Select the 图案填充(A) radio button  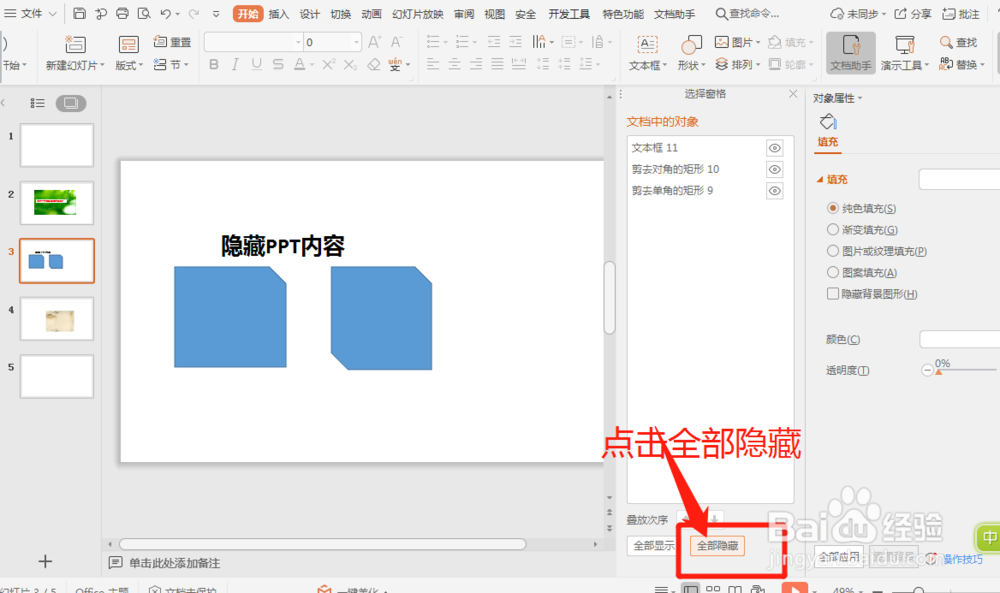(x=832, y=272)
